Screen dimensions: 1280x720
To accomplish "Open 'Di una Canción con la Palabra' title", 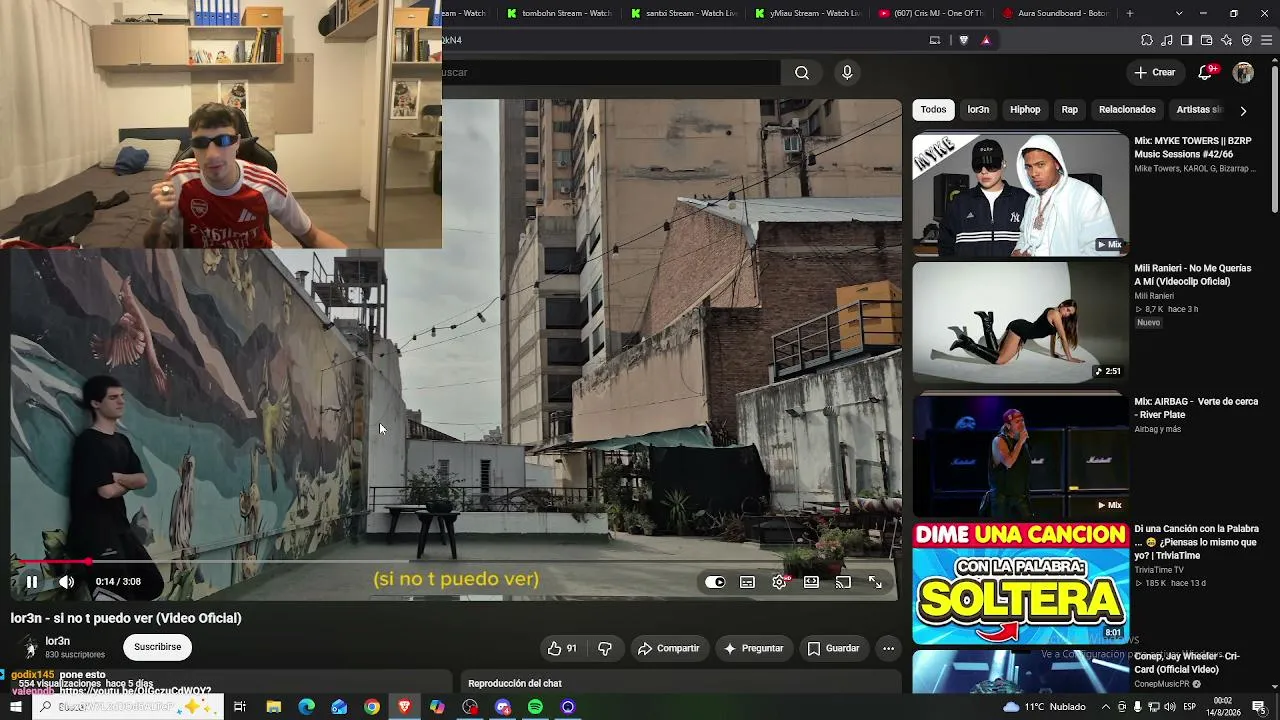I will [1196, 542].
